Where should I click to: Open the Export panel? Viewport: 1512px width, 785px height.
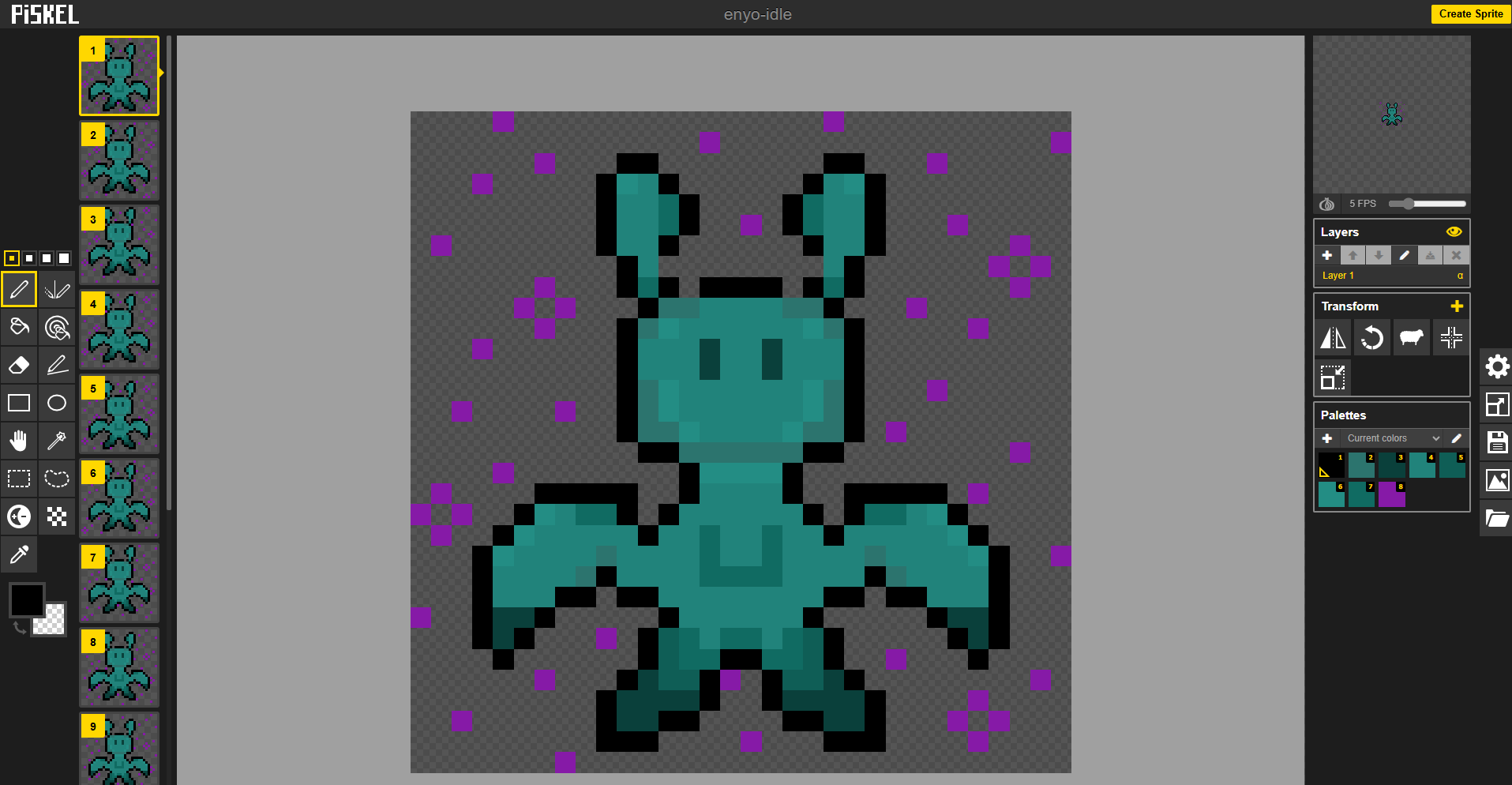tap(1497, 480)
